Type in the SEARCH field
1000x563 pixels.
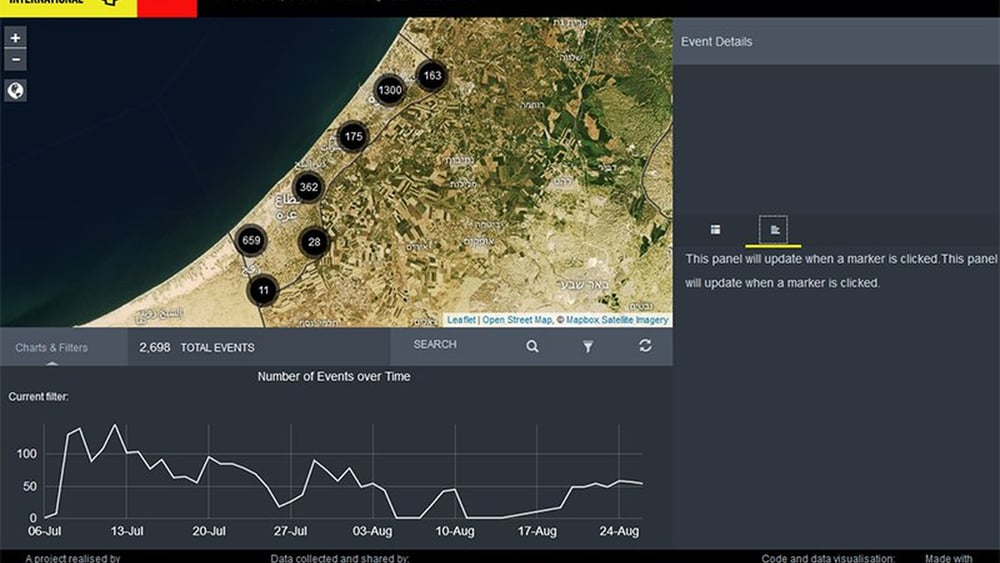(x=460, y=345)
